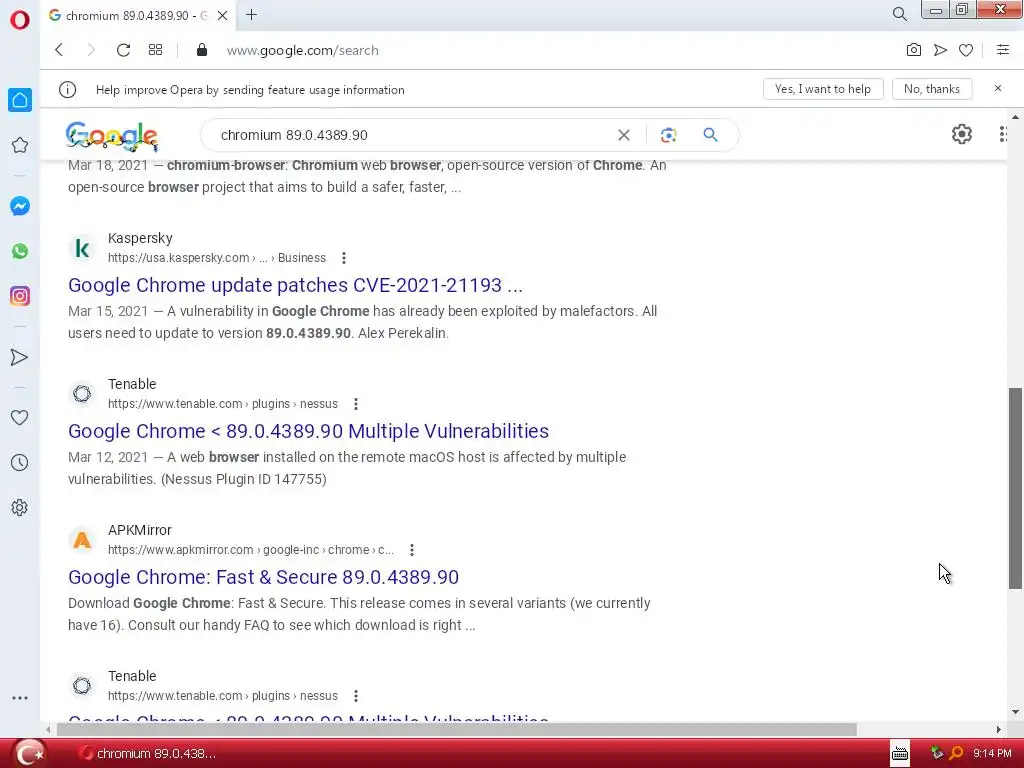Viewport: 1024px width, 768px height.
Task: Open a new tab
Action: [x=251, y=15]
